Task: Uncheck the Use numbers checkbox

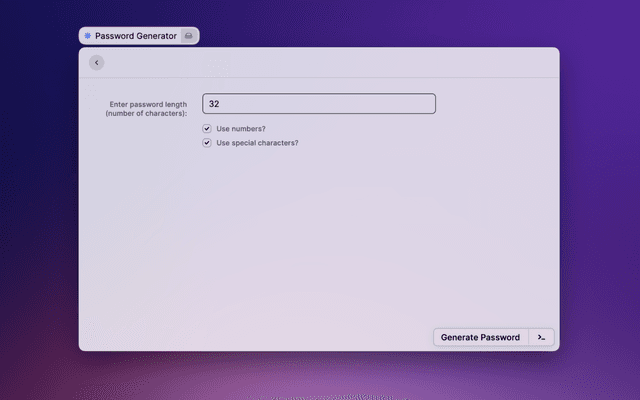Action: tap(207, 129)
